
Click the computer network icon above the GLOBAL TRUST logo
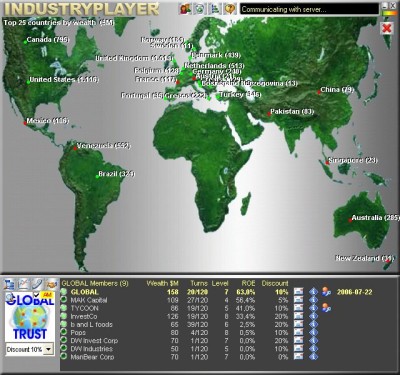[x=9, y=284]
